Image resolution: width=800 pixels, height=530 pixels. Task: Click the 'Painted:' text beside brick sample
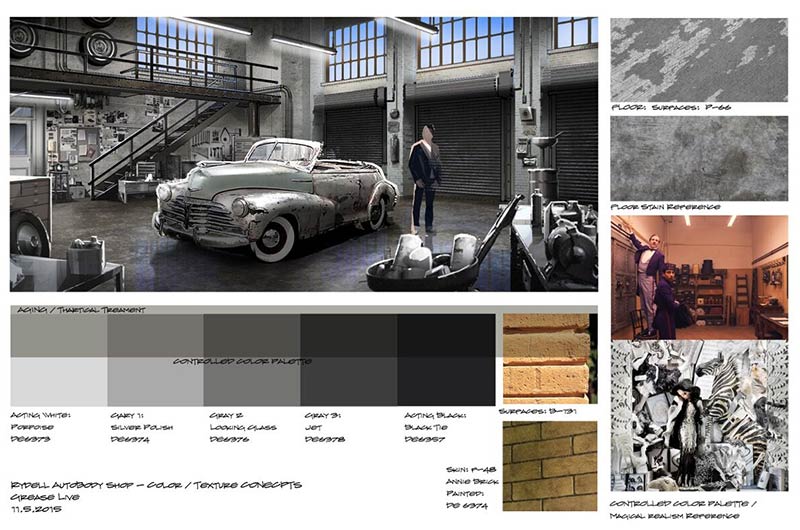[x=465, y=493]
